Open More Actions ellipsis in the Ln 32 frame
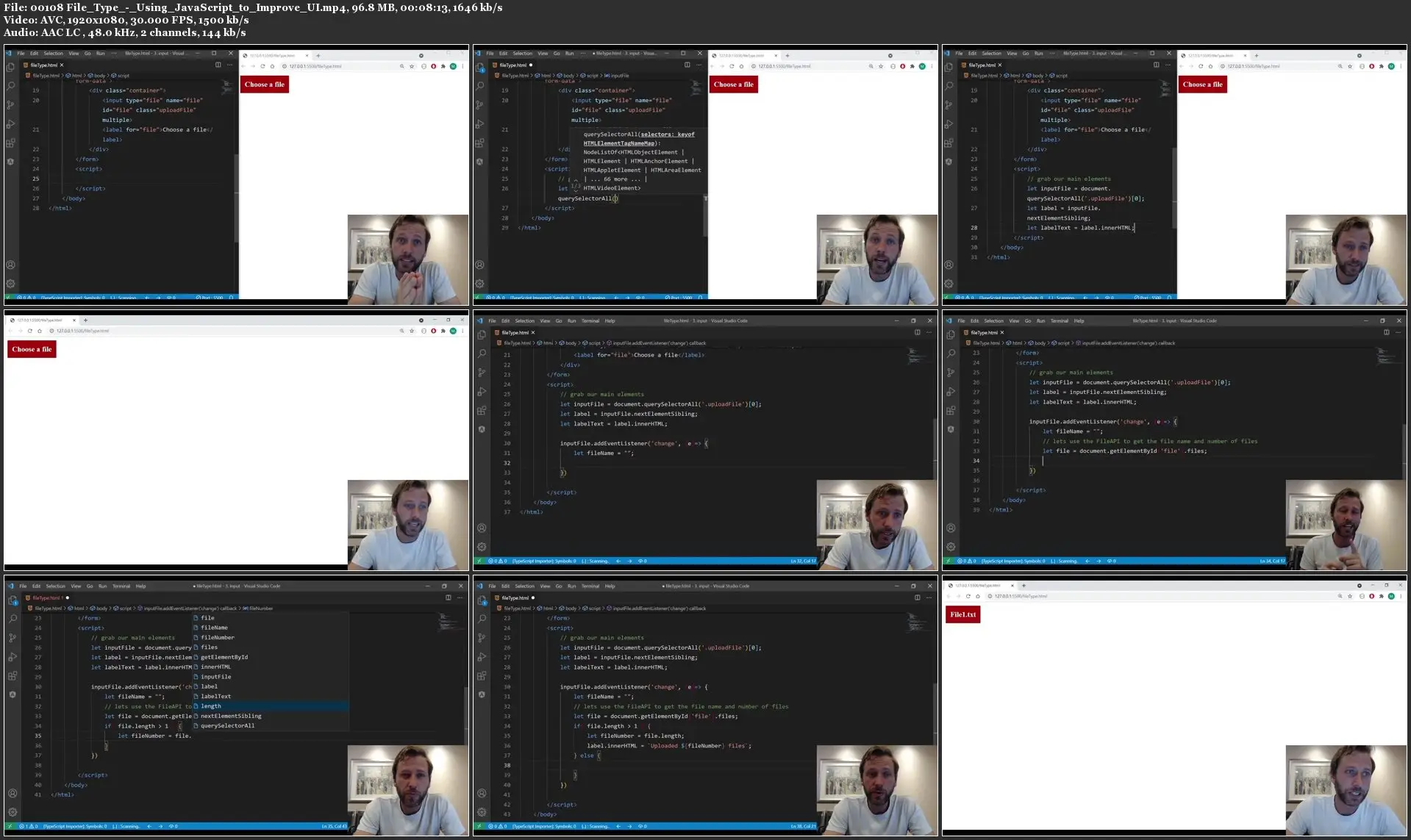 point(929,332)
